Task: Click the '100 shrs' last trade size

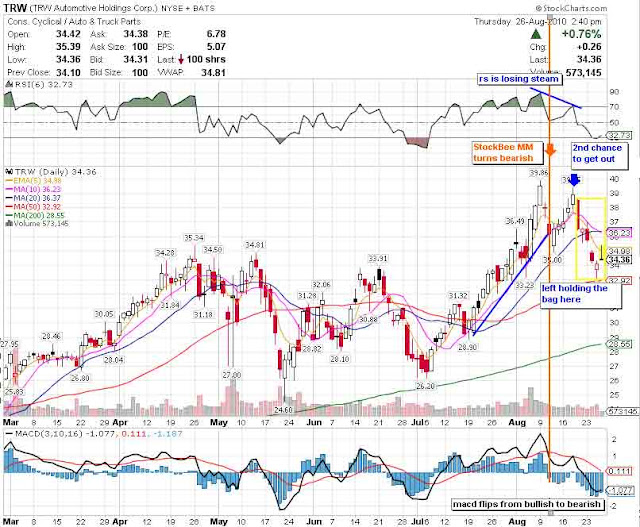Action: click(x=206, y=60)
